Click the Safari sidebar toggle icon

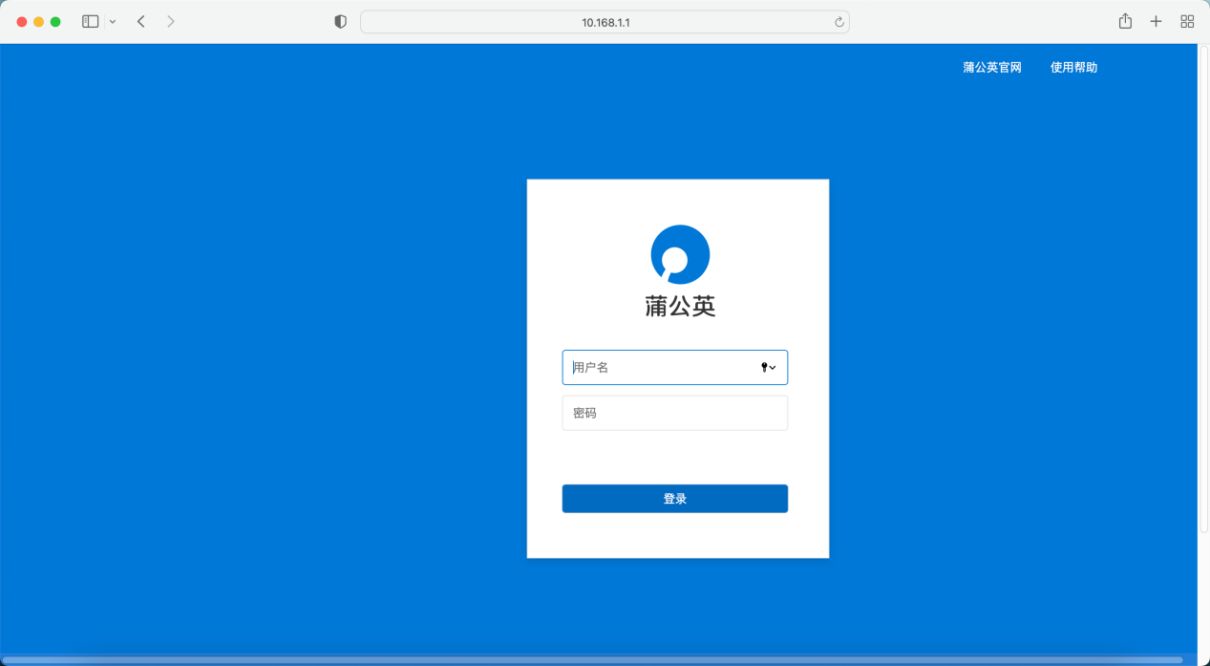click(x=90, y=21)
